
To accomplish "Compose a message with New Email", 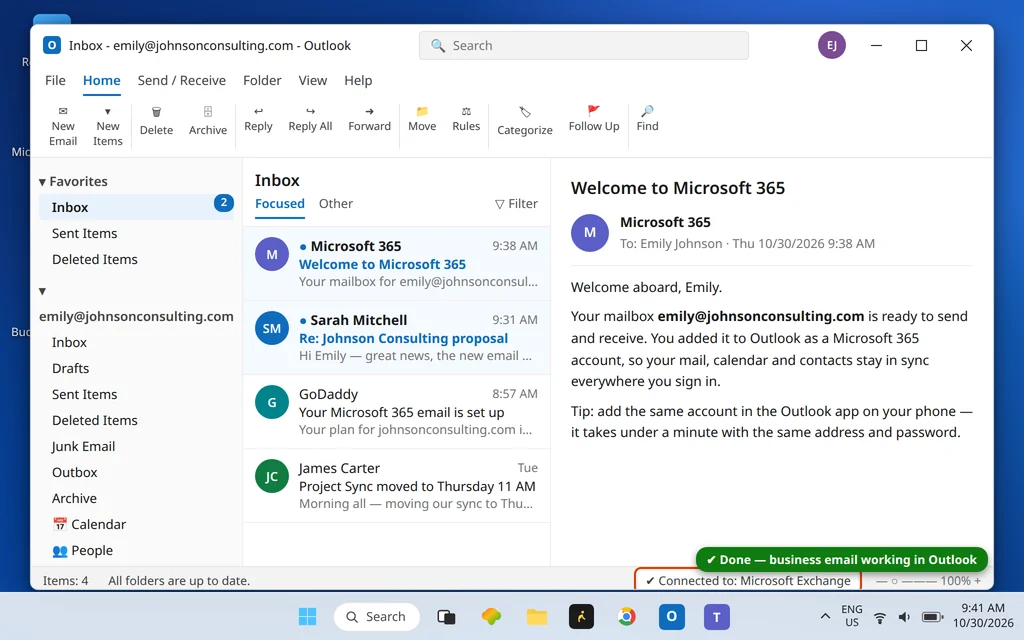I will [63, 126].
